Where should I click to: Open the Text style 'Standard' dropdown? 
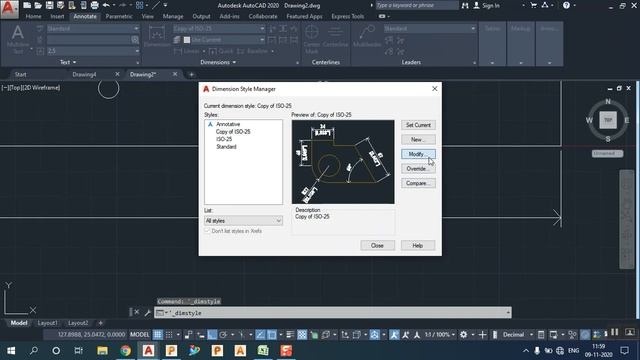click(x=93, y=29)
